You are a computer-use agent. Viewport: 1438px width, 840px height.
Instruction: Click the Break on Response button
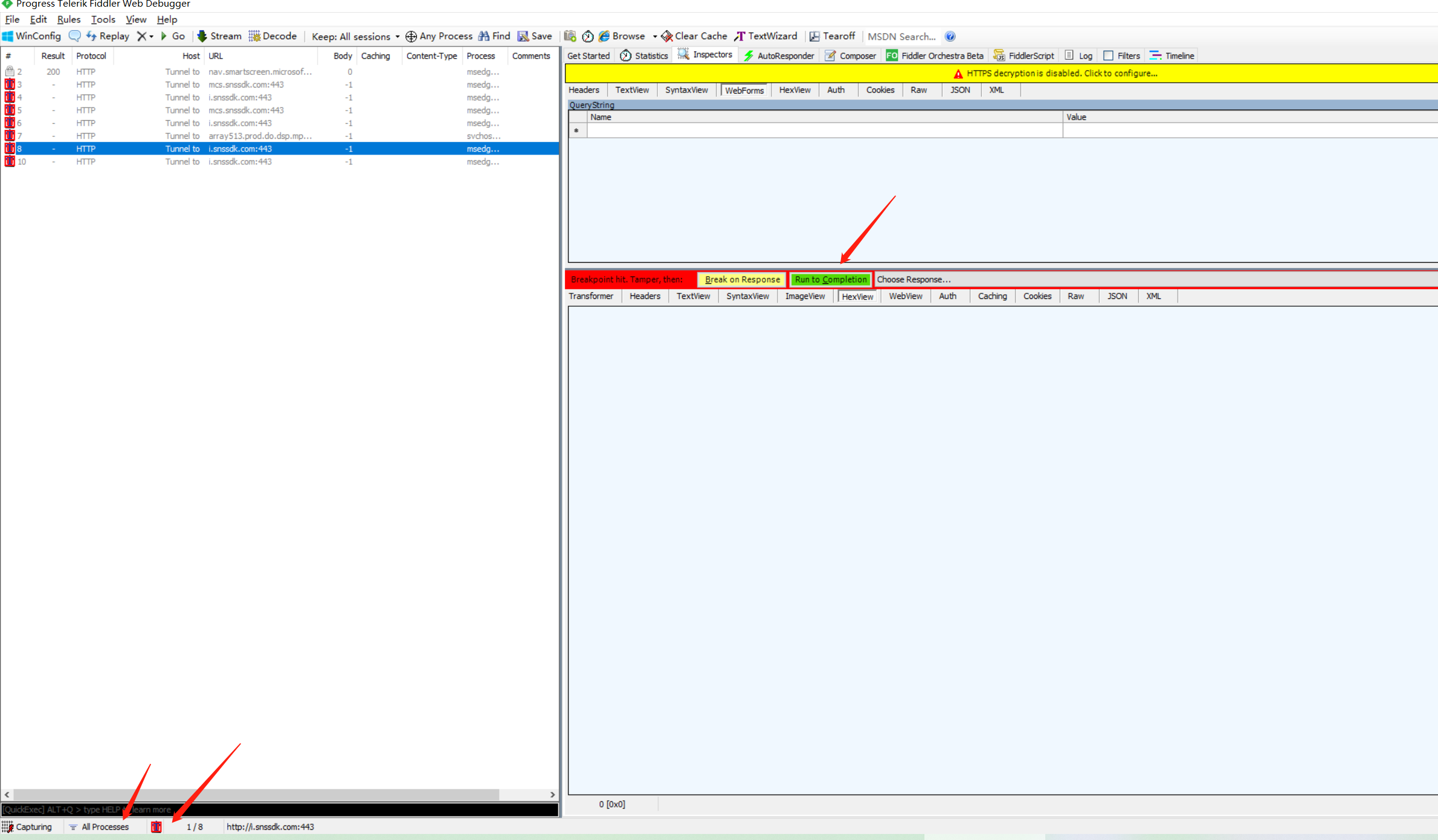click(x=742, y=280)
